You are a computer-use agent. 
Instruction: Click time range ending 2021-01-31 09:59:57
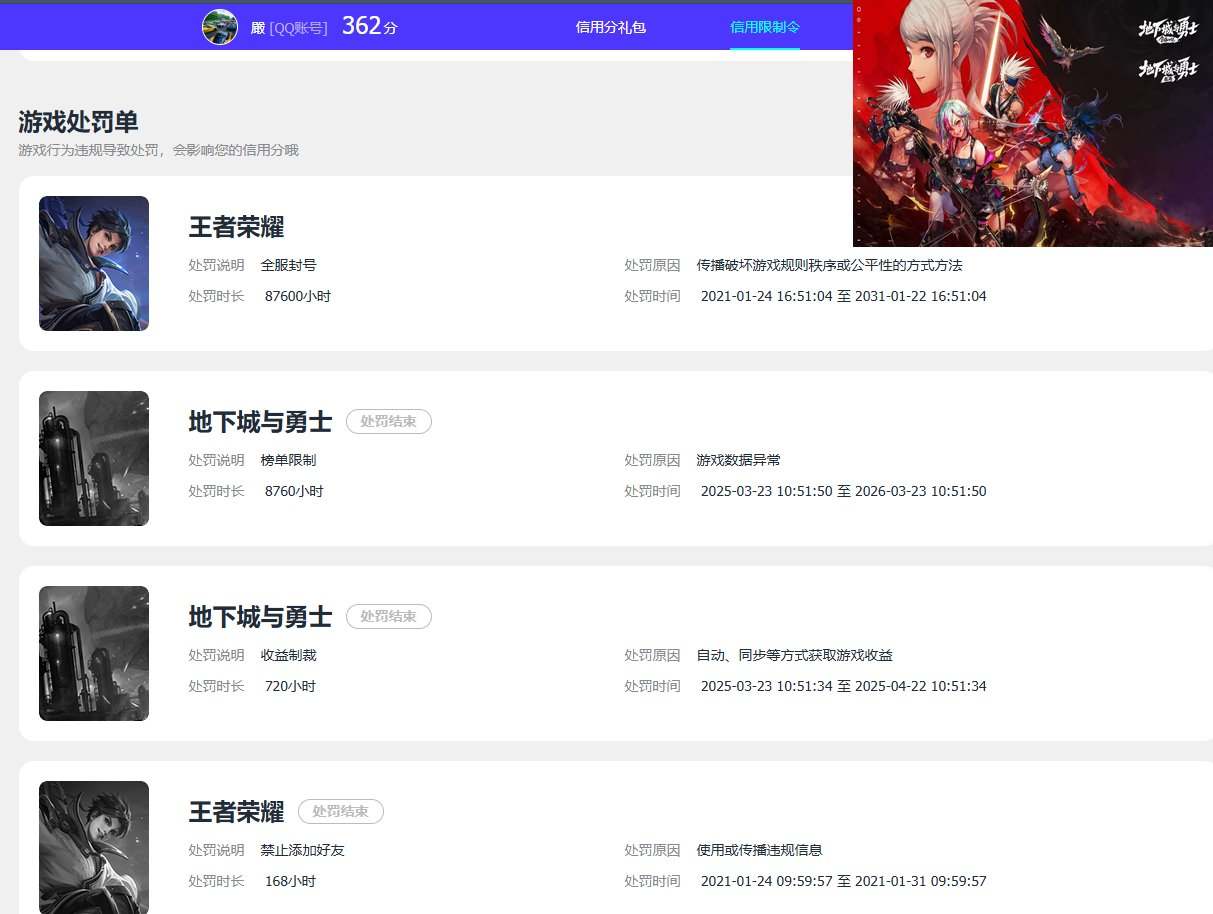(844, 881)
